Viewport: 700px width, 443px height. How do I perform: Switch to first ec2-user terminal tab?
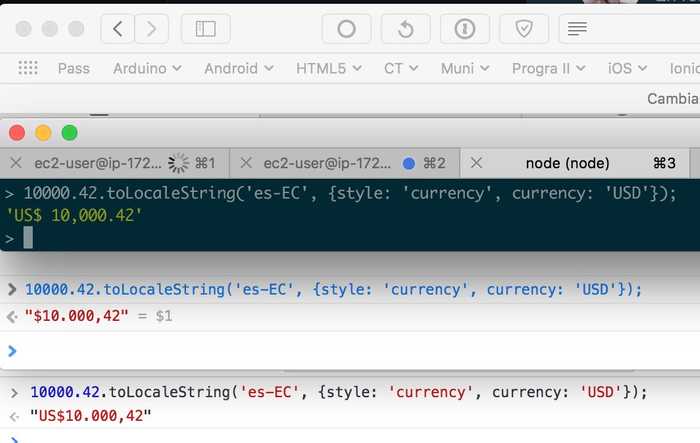[x=115, y=163]
